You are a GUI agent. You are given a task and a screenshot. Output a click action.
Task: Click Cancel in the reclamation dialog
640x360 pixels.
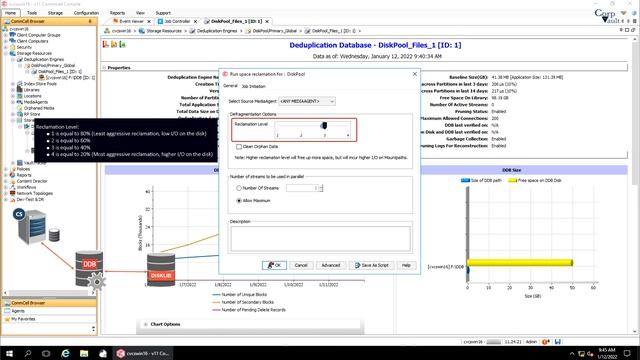pos(301,265)
